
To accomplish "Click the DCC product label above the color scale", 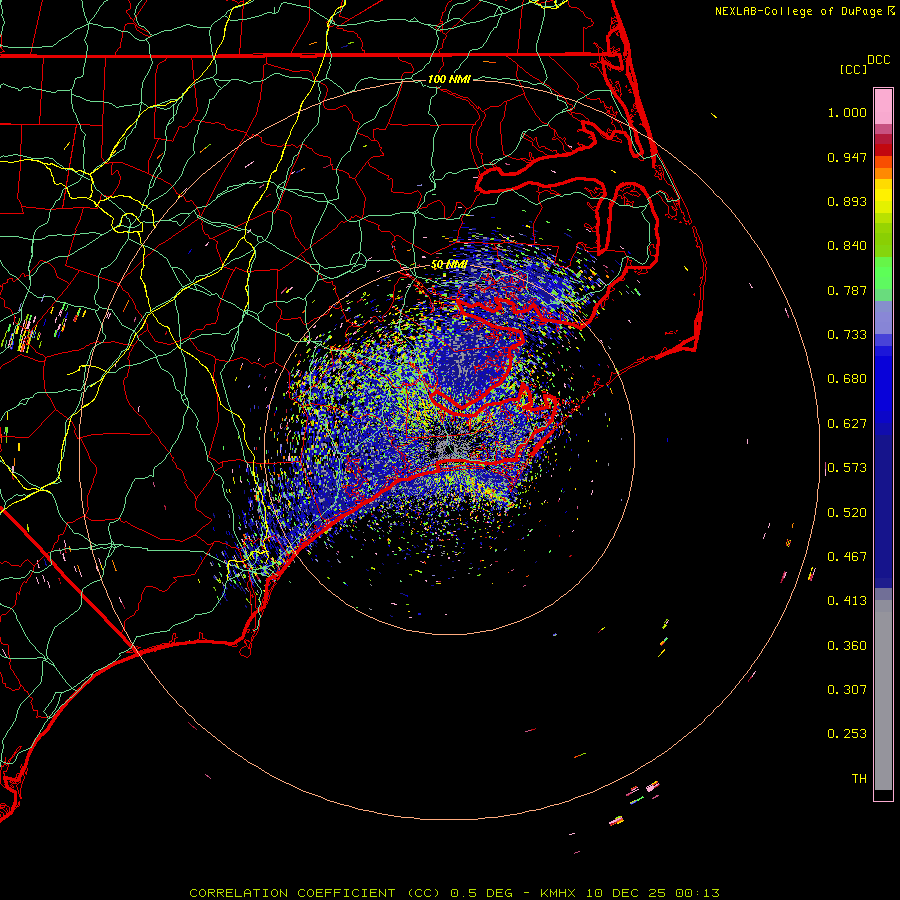I will click(x=878, y=60).
